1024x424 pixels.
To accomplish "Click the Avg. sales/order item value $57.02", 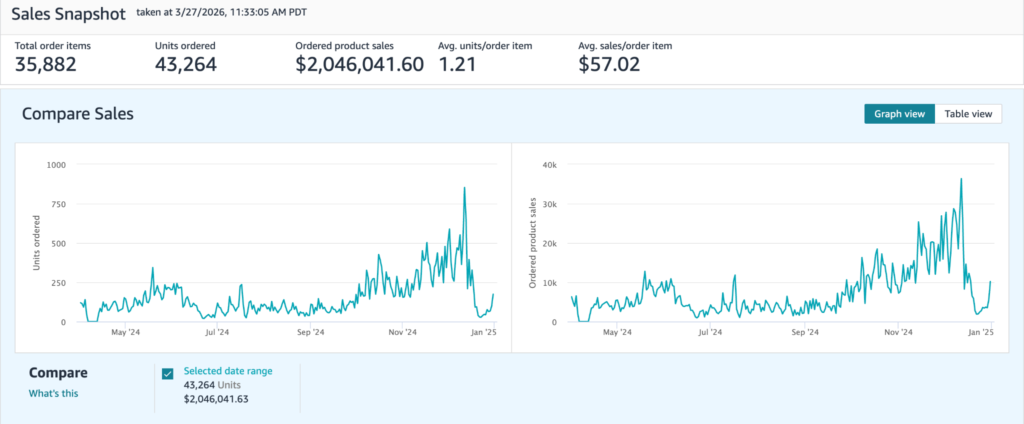I will tap(612, 65).
